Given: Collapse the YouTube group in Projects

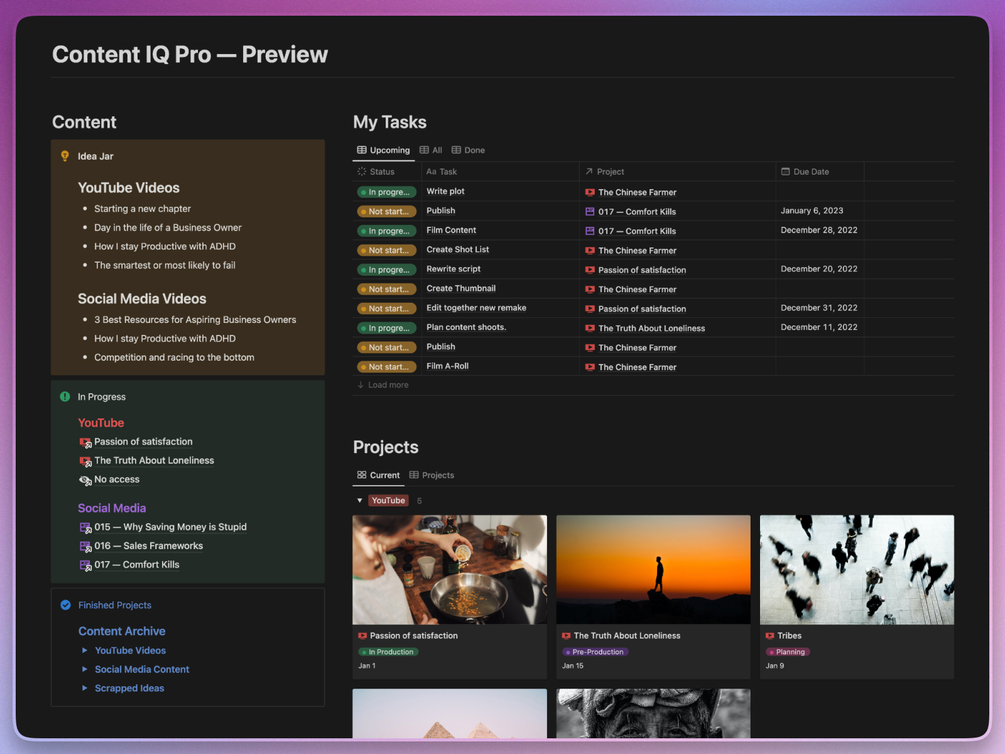Looking at the screenshot, I should 360,500.
